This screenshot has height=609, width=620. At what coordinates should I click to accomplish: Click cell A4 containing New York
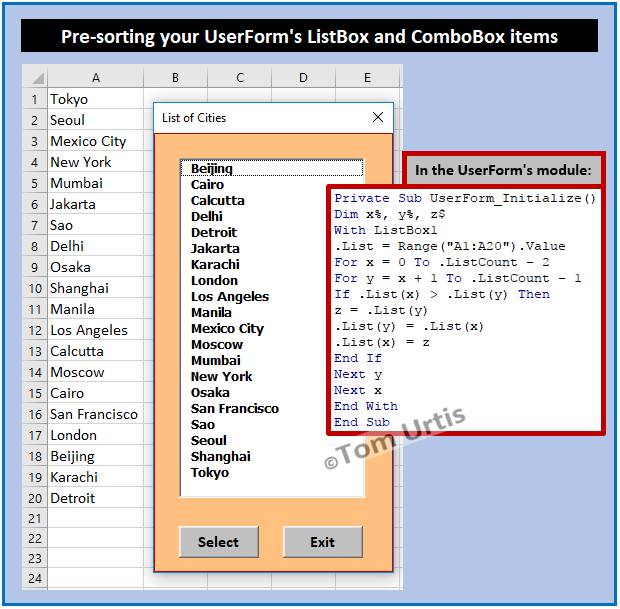[95, 162]
